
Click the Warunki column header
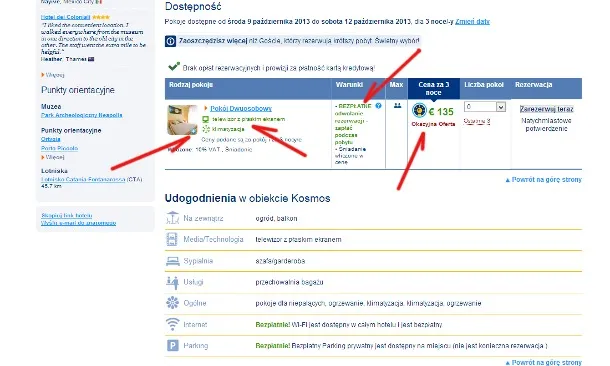[349, 84]
